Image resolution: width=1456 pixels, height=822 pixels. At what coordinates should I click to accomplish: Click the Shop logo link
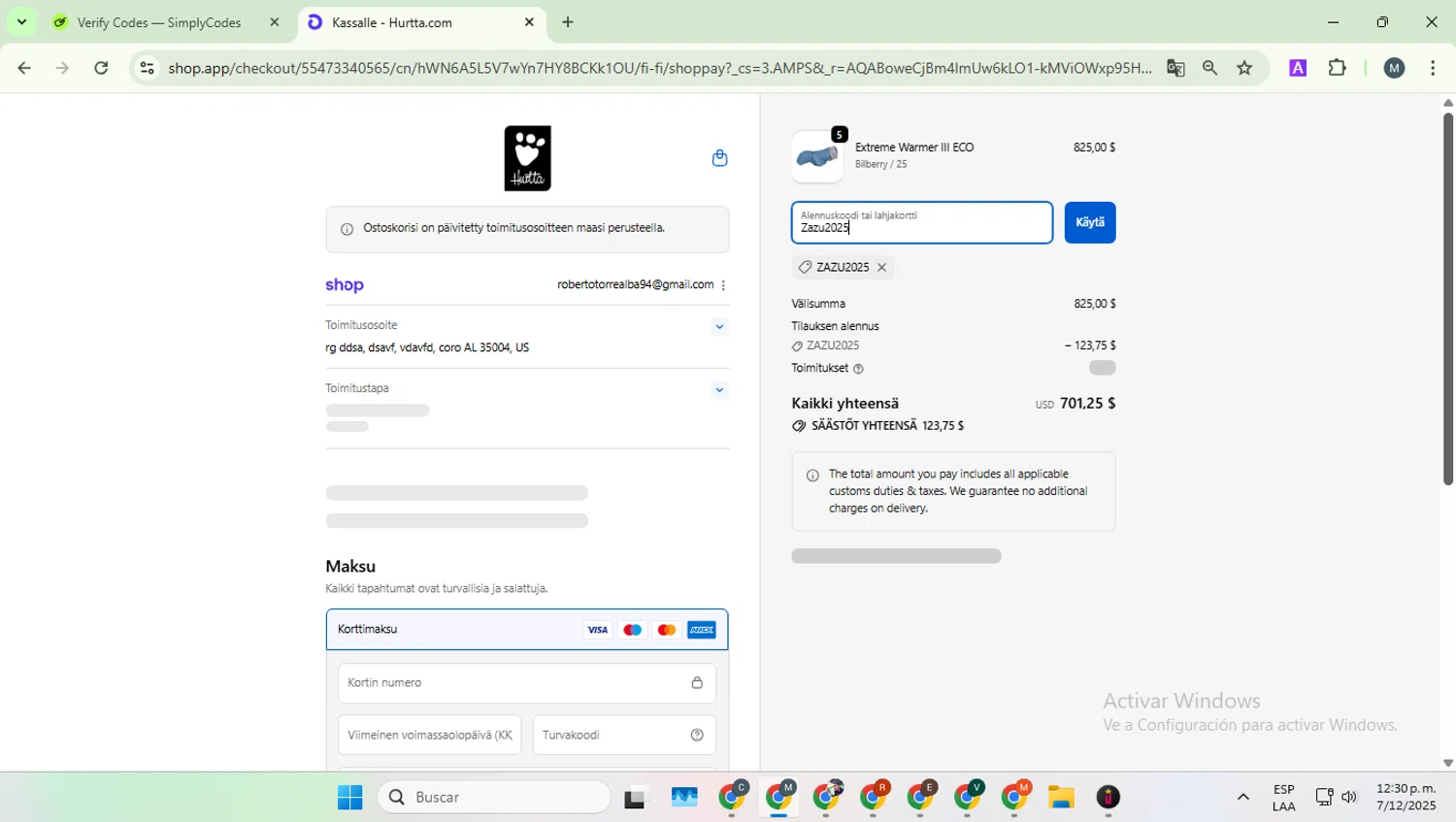pos(345,284)
